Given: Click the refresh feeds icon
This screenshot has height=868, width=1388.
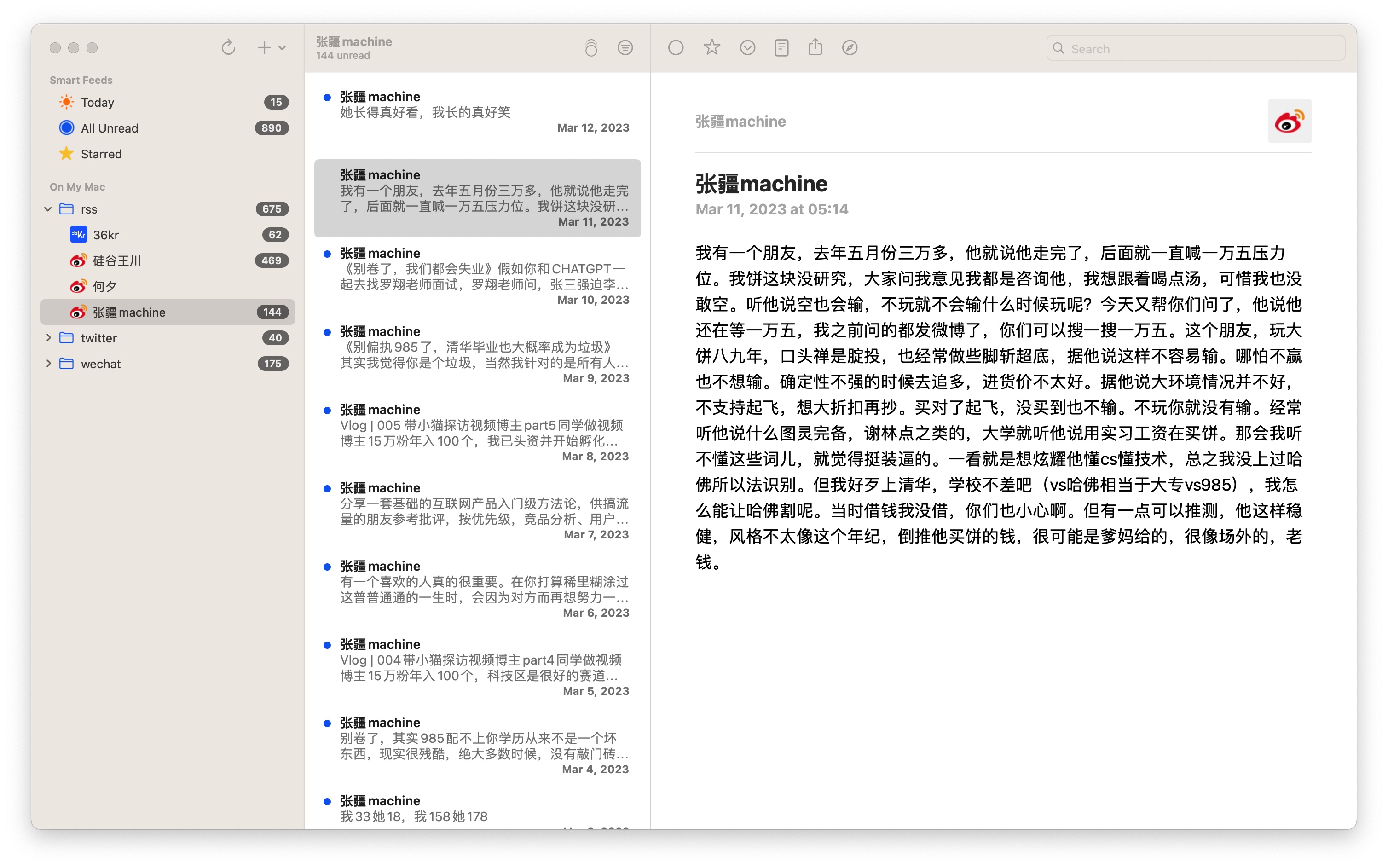Looking at the screenshot, I should 228,48.
